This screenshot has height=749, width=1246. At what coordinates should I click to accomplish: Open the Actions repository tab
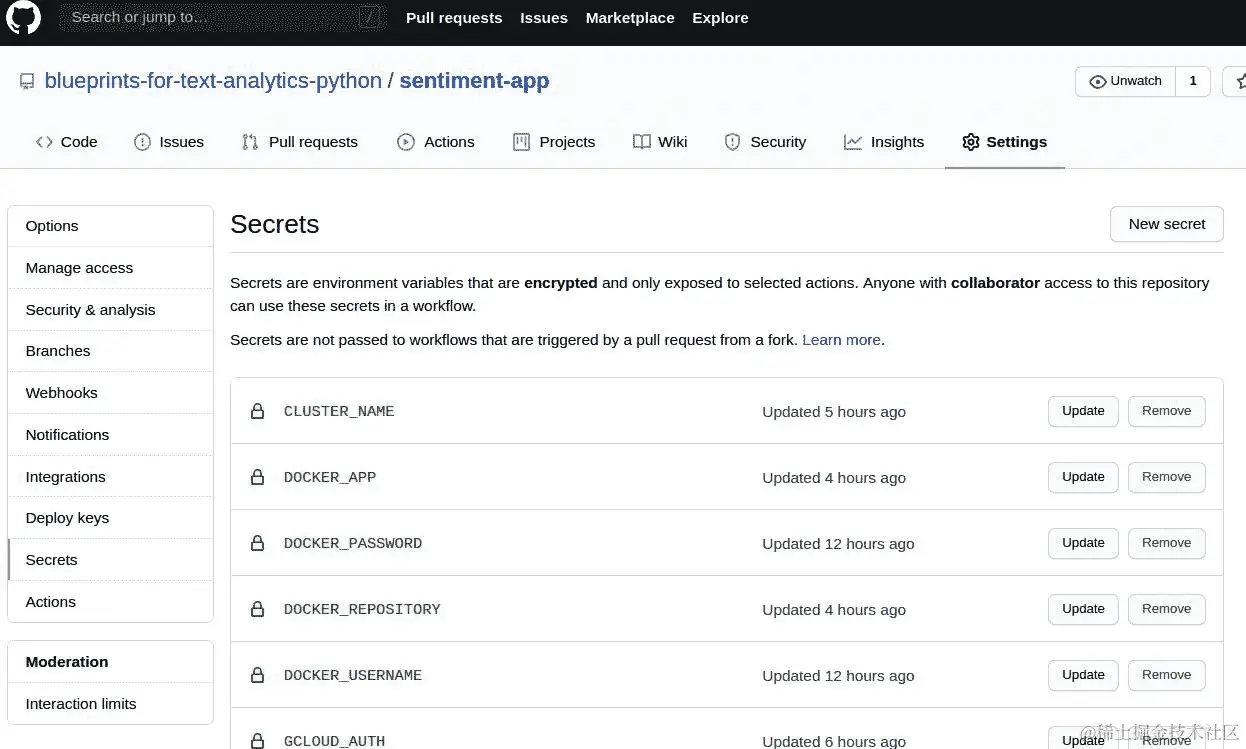tap(436, 142)
